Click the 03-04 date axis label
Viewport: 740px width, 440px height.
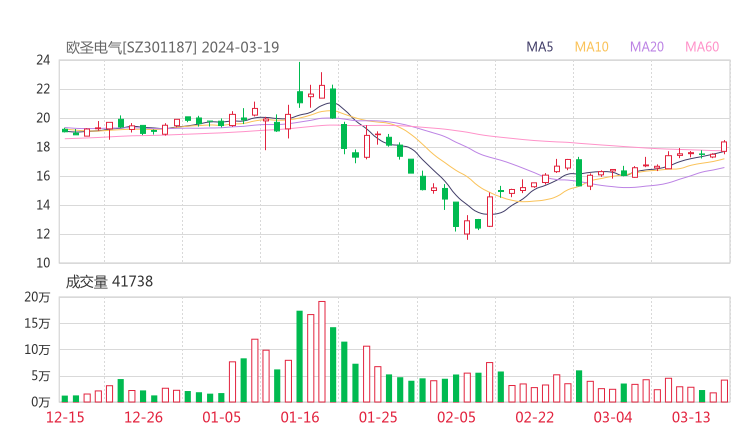[x=613, y=417]
